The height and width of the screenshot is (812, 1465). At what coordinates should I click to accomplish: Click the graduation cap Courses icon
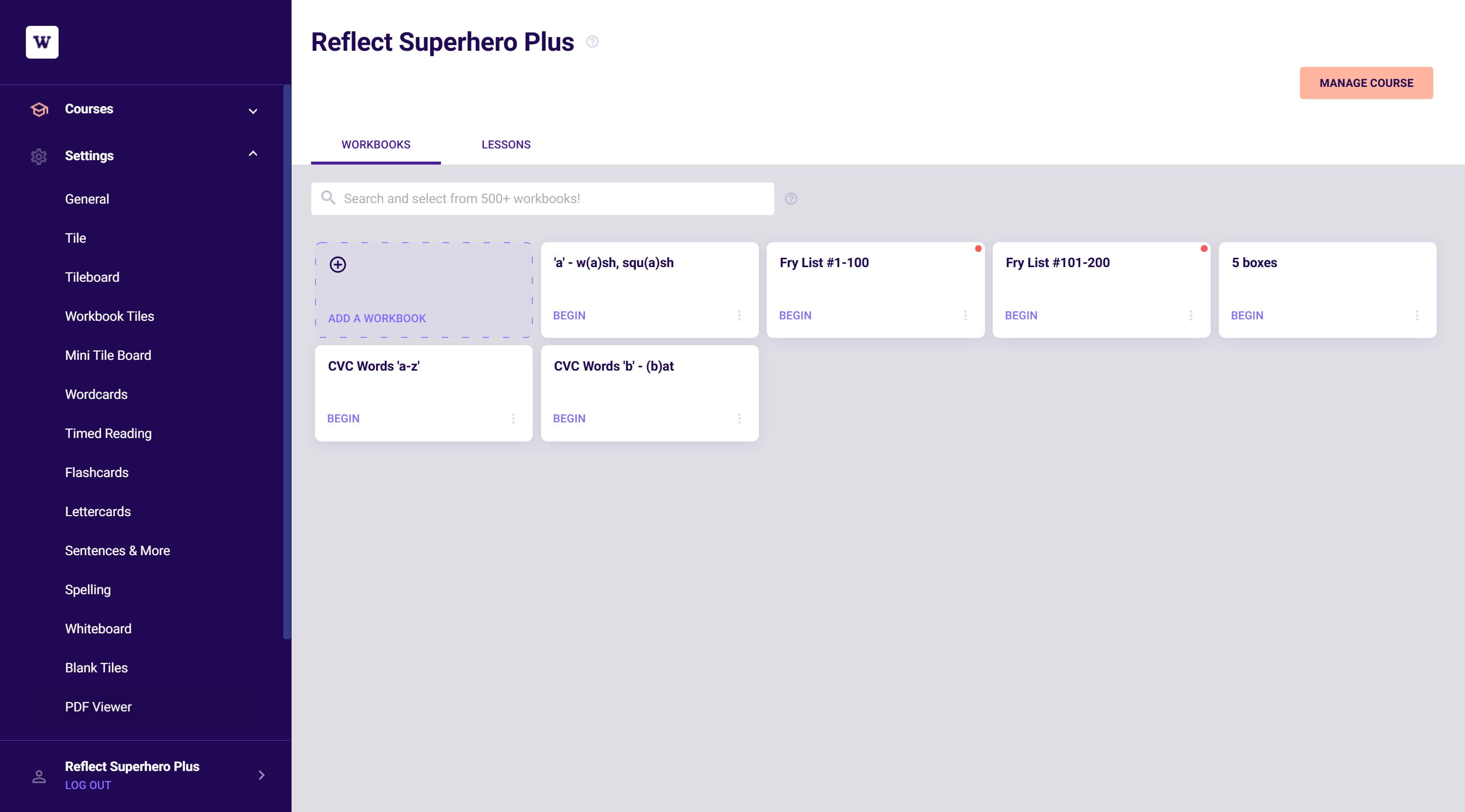tap(39, 109)
